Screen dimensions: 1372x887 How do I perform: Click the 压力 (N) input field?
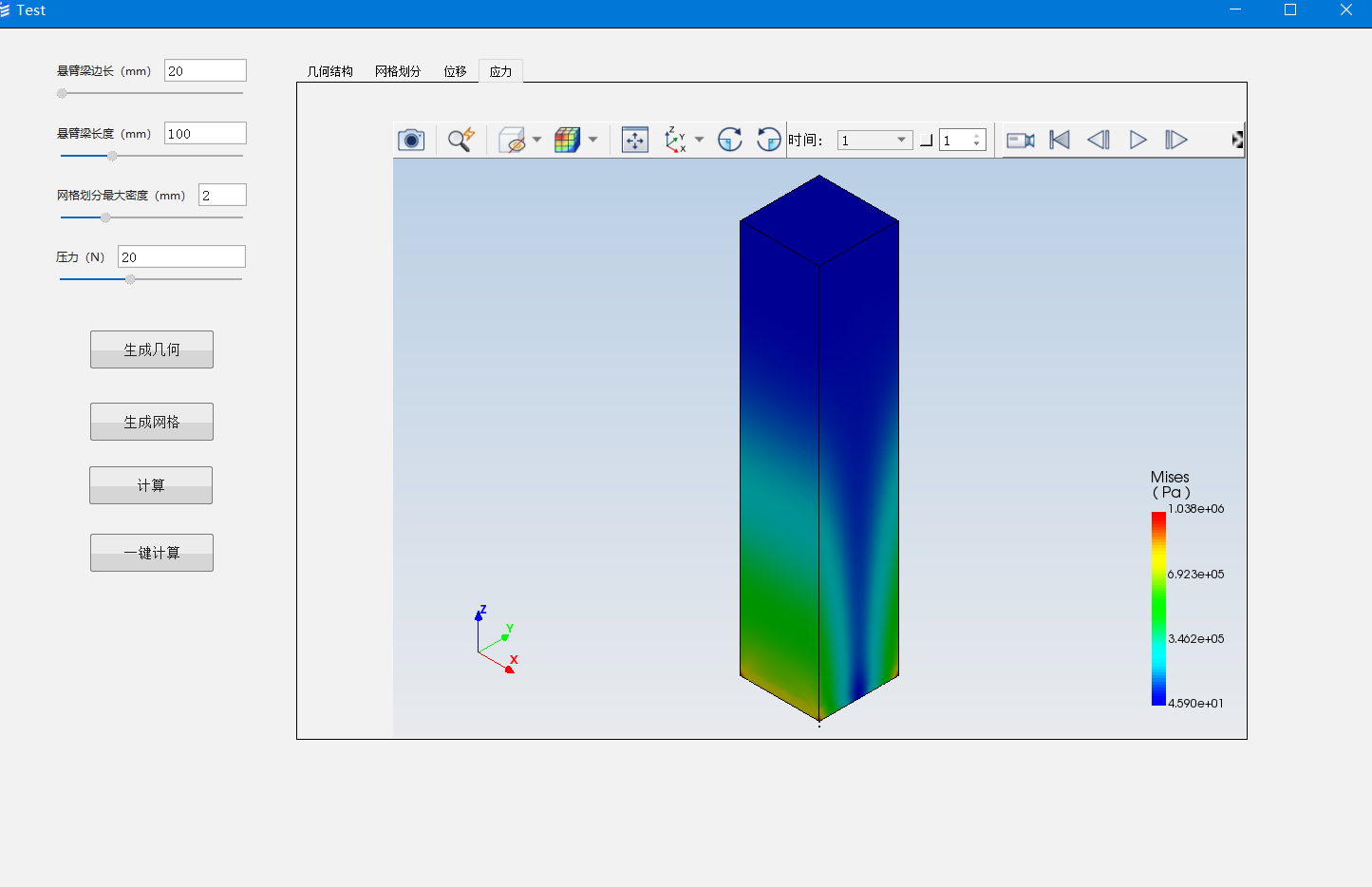click(181, 256)
